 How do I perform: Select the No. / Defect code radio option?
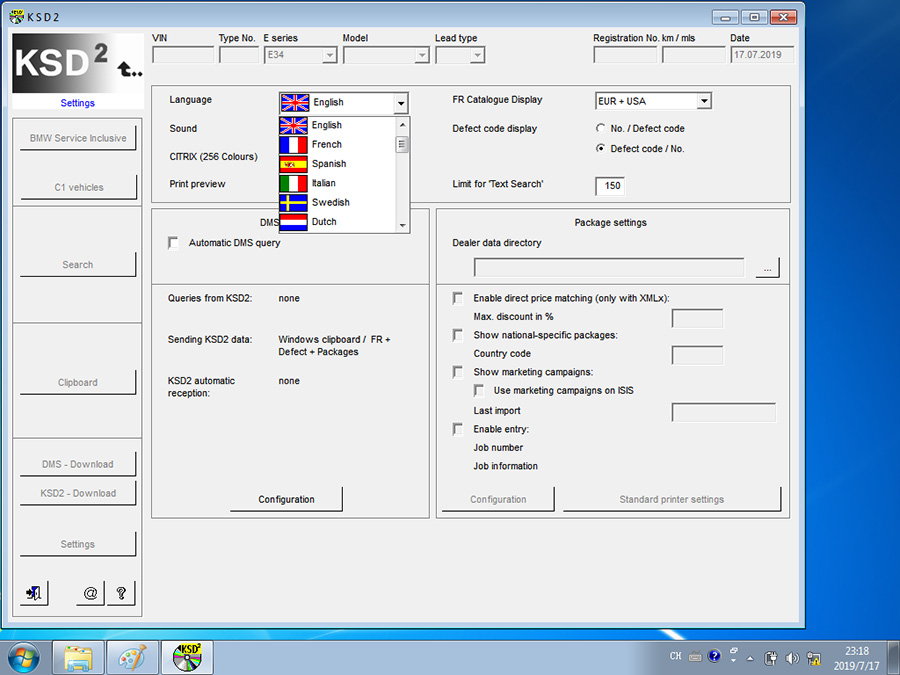point(600,128)
